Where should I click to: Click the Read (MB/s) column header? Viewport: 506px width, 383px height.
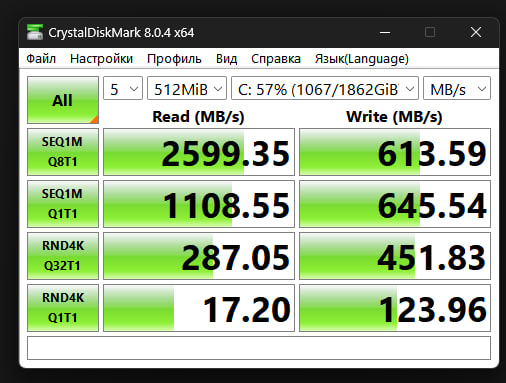(198, 117)
